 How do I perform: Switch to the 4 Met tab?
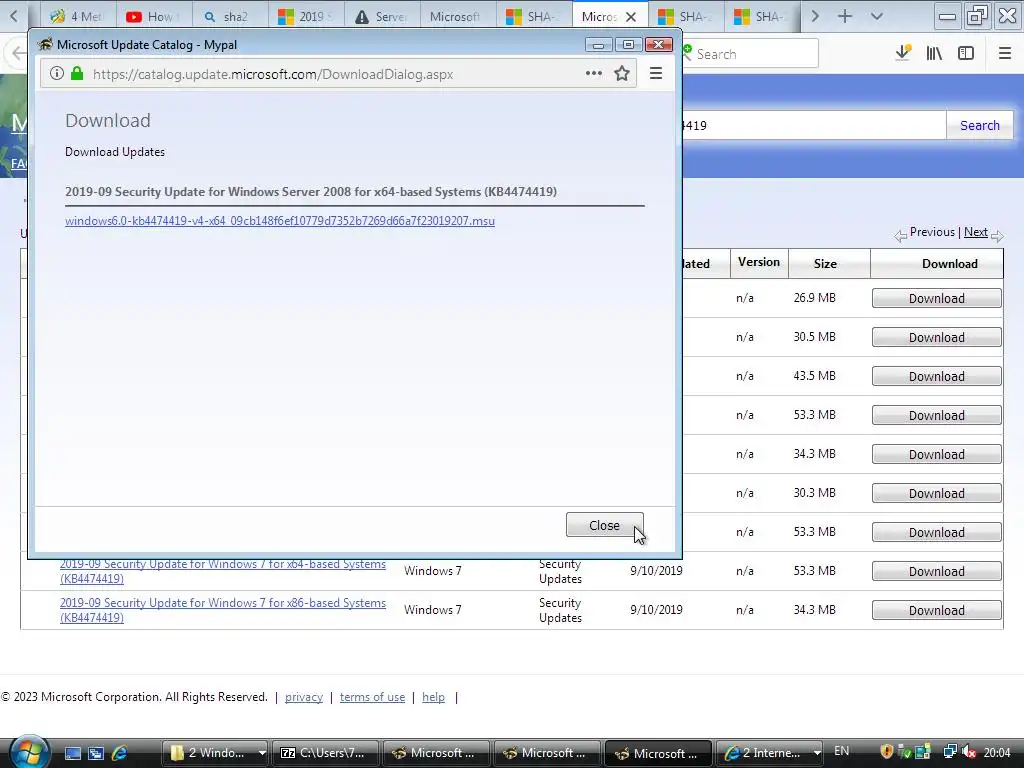pyautogui.click(x=78, y=16)
